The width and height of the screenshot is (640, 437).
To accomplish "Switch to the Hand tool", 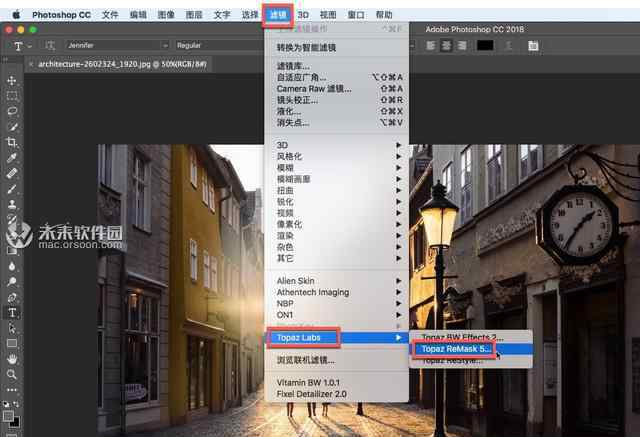I will [x=12, y=358].
